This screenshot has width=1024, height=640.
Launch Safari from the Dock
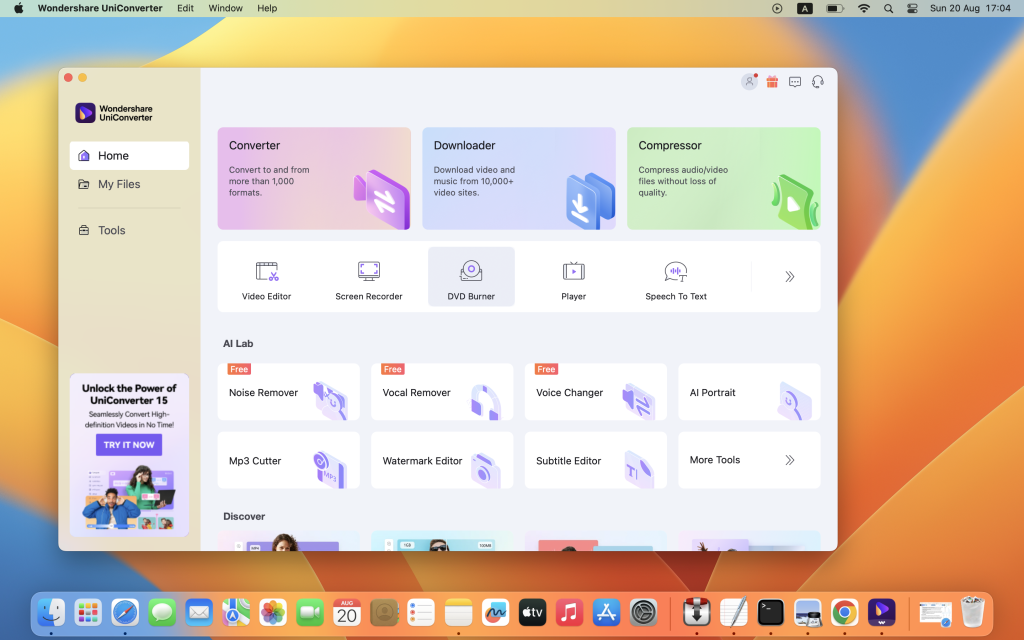(125, 613)
